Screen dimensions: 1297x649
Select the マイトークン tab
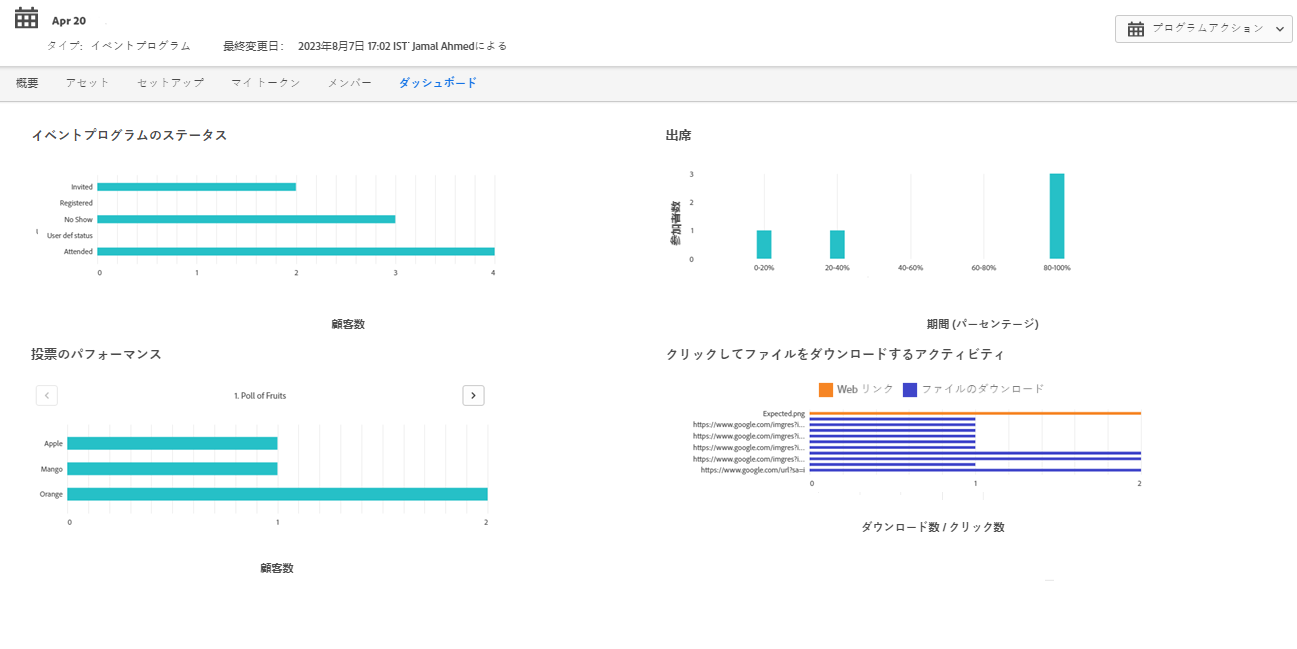point(265,83)
